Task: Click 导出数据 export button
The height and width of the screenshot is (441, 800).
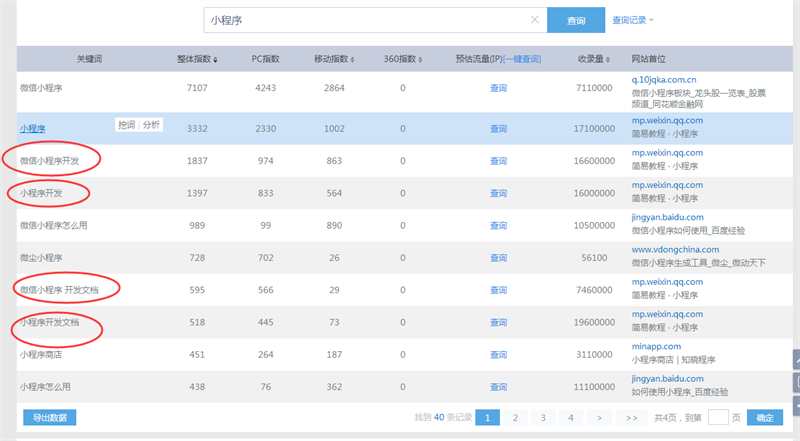Action: pos(49,417)
